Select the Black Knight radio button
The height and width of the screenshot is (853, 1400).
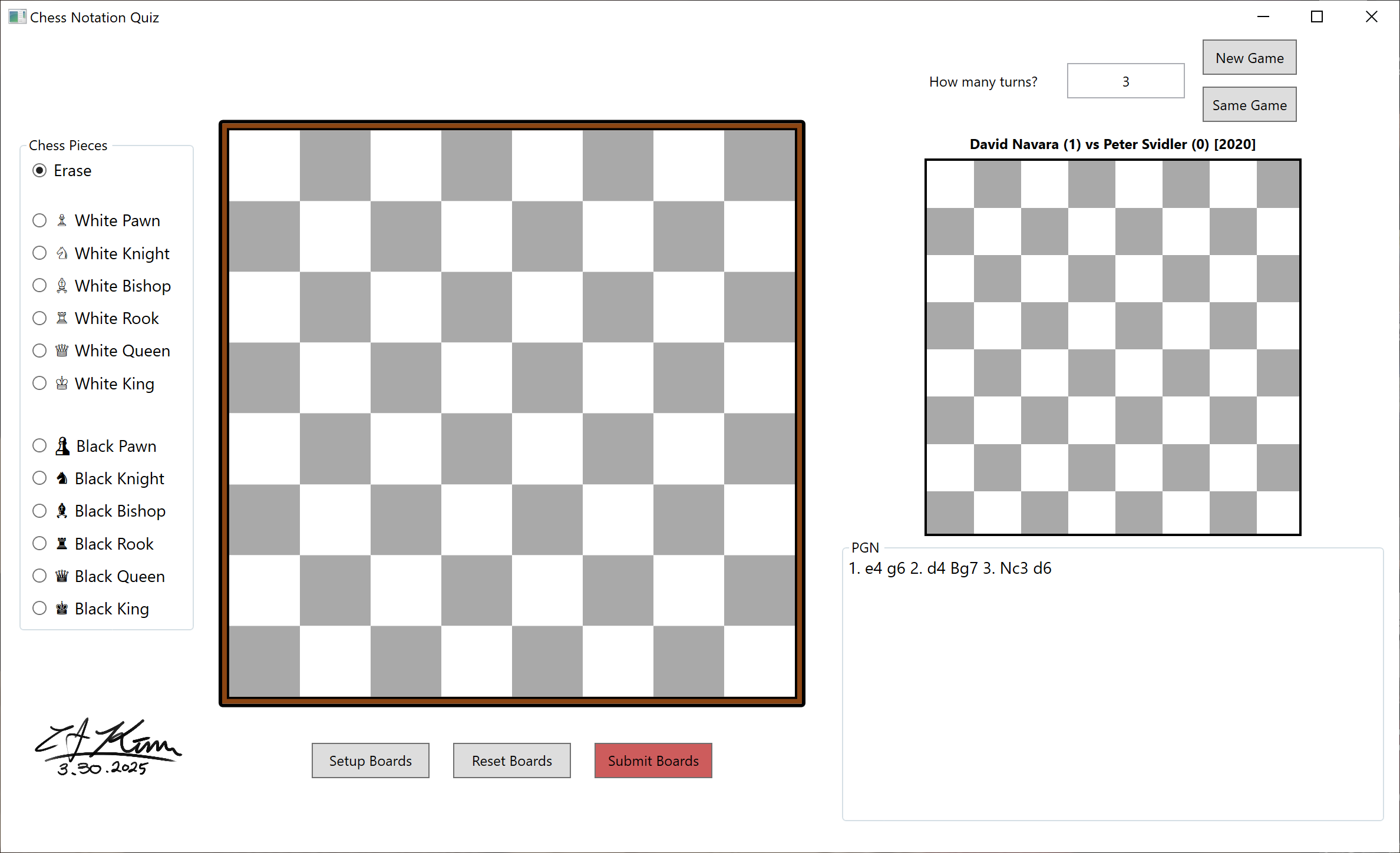click(39, 478)
